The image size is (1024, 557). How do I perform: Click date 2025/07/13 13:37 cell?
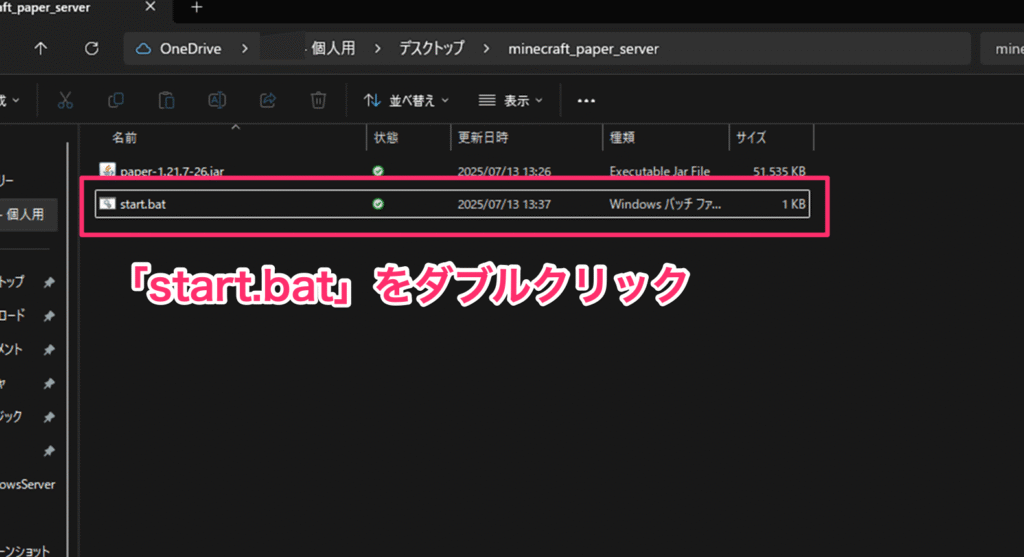504,204
